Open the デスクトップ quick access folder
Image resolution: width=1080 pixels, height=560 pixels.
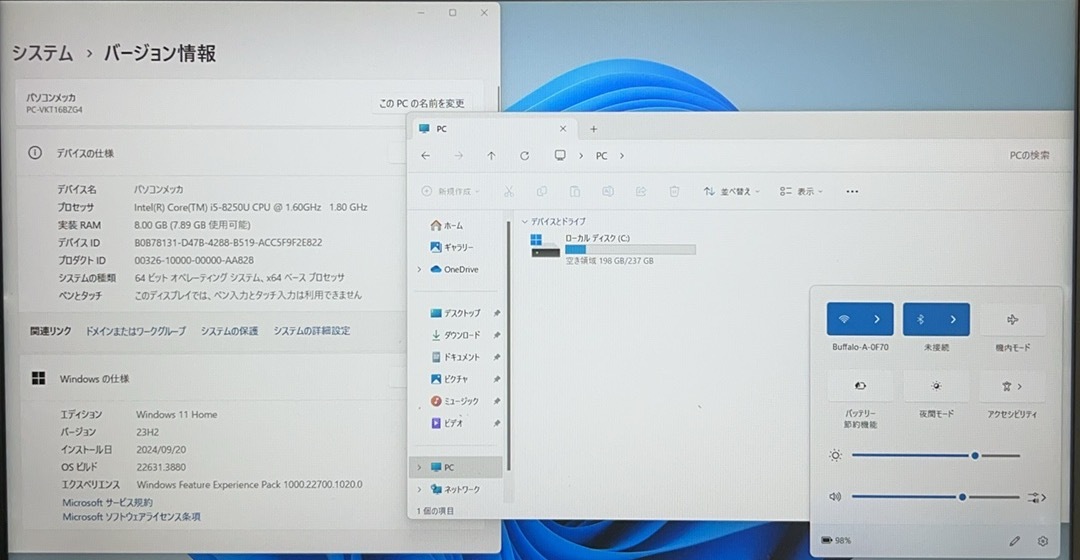(x=455, y=313)
